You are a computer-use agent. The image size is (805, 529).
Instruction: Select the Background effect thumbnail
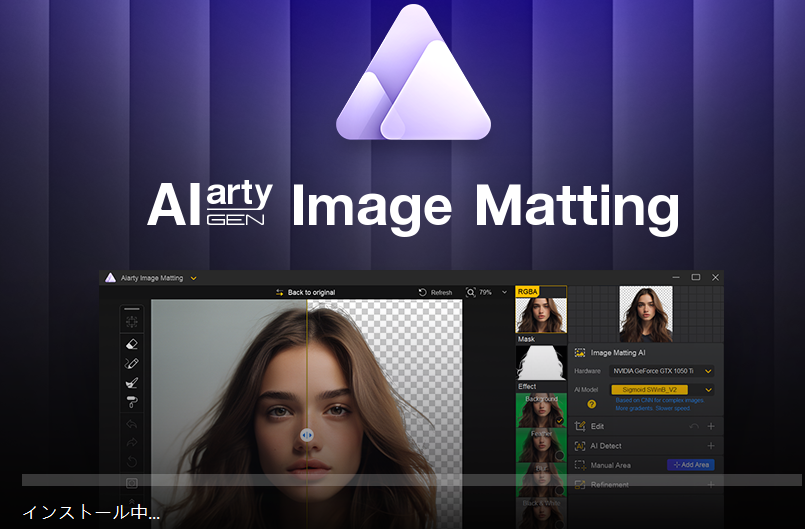pyautogui.click(x=541, y=410)
